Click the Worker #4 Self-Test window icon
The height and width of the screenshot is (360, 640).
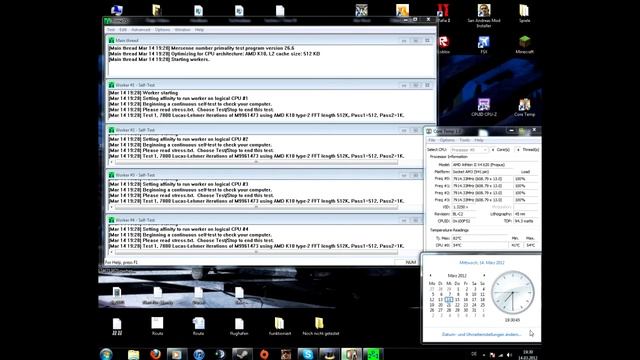tap(111, 220)
